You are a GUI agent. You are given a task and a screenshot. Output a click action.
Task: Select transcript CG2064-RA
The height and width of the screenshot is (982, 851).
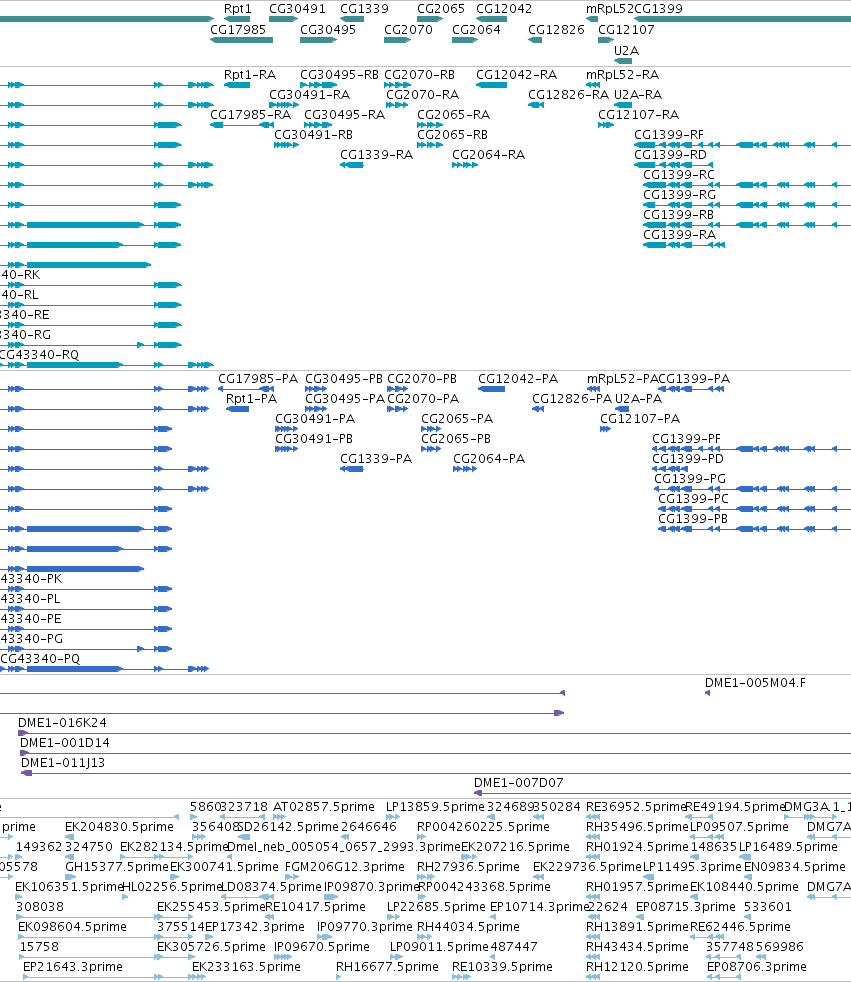[488, 155]
